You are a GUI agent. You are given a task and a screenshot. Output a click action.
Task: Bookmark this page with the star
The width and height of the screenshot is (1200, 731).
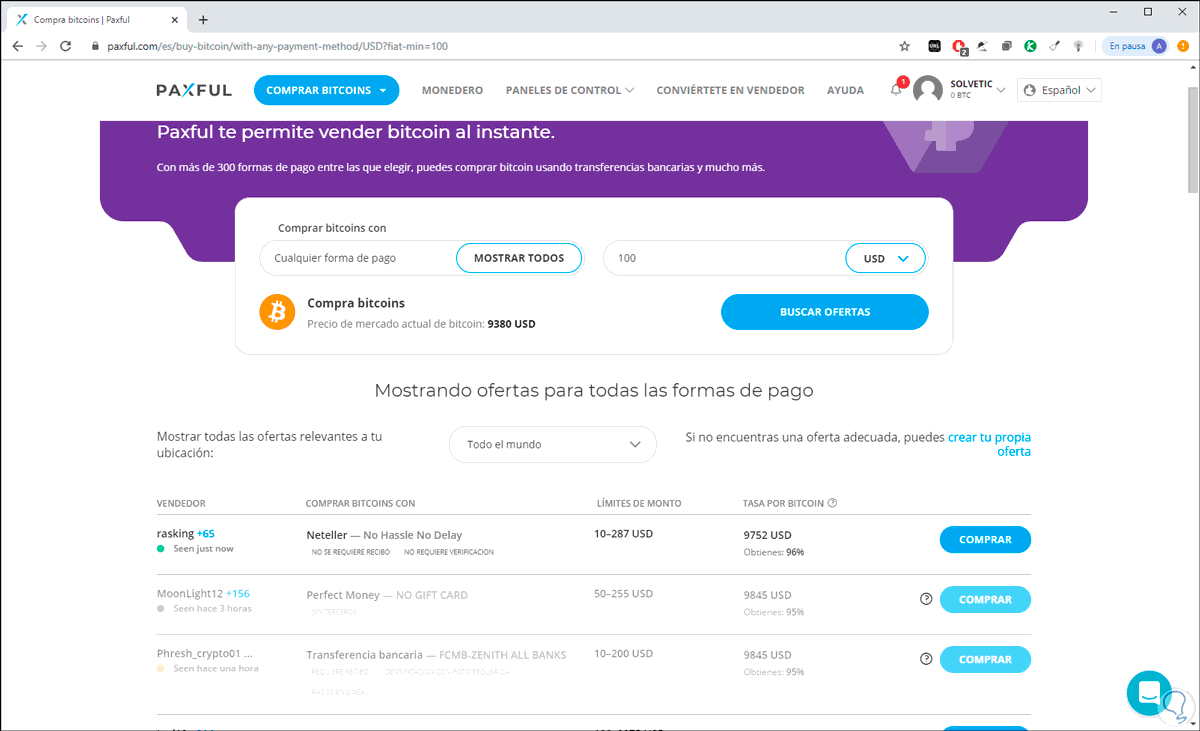pos(905,46)
